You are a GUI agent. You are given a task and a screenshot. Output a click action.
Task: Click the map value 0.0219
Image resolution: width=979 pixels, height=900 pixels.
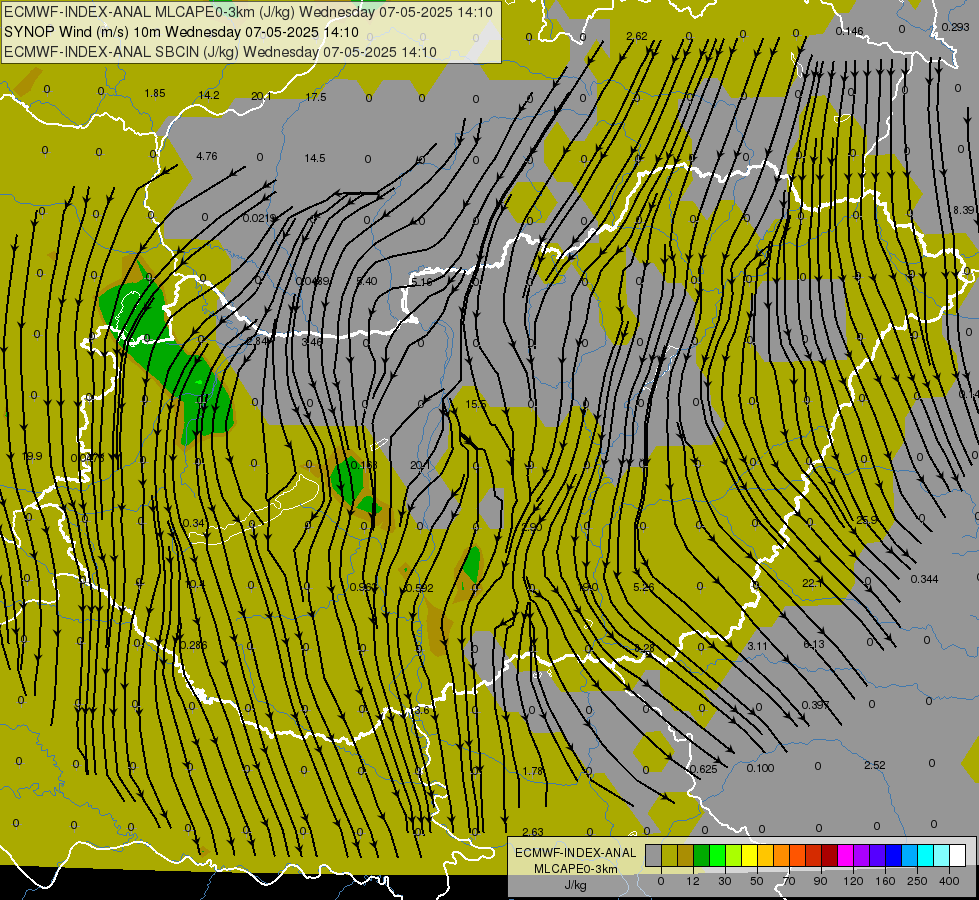coord(260,218)
